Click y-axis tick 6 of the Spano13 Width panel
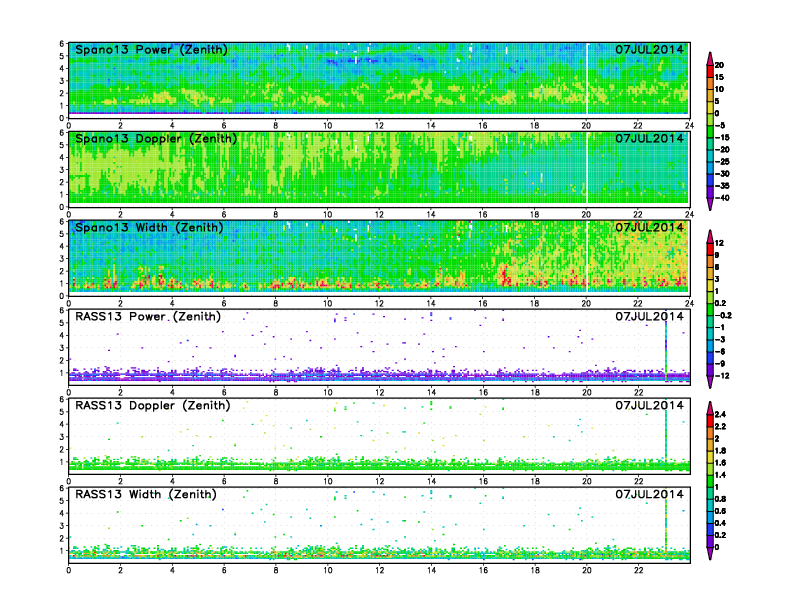 62,222
